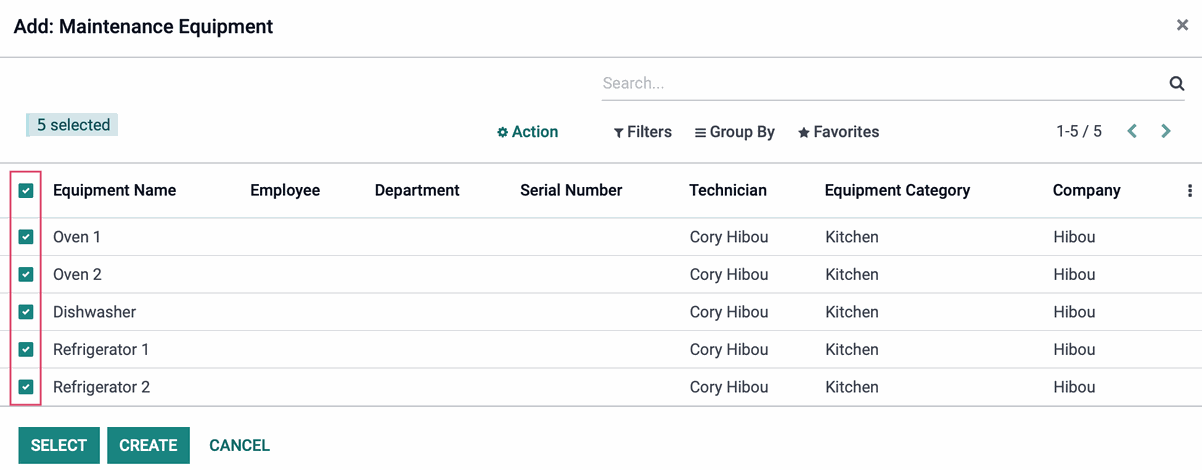
Task: Open the Group By dropdown
Action: click(735, 132)
